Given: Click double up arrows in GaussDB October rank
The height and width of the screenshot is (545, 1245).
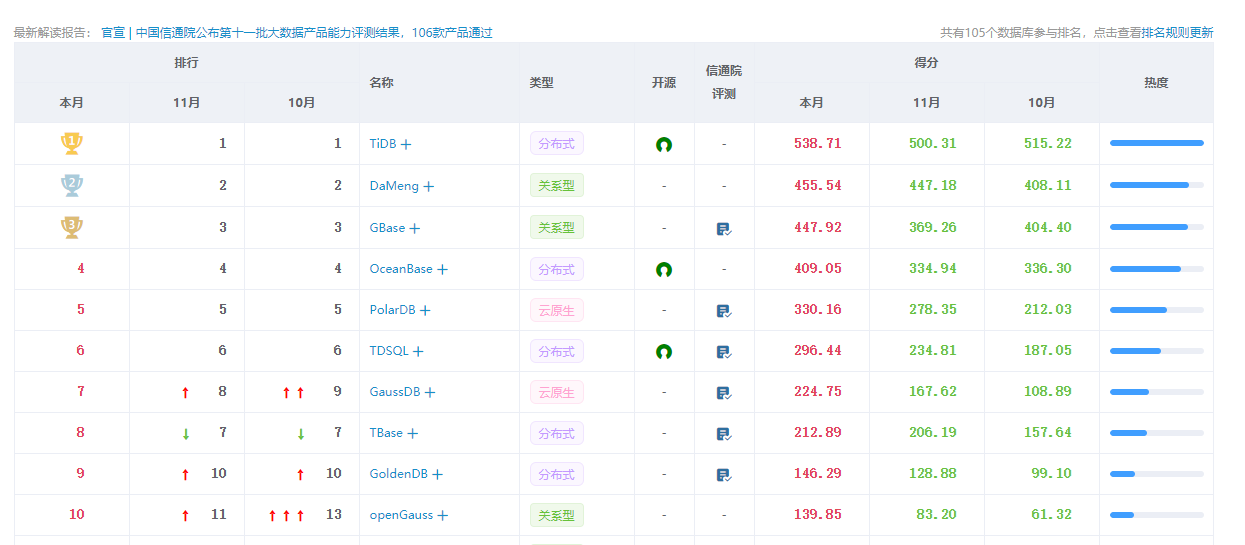Looking at the screenshot, I should point(293,393).
